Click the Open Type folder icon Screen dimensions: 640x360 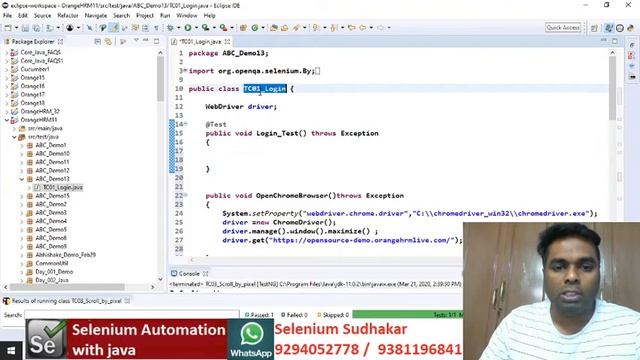click(274, 28)
